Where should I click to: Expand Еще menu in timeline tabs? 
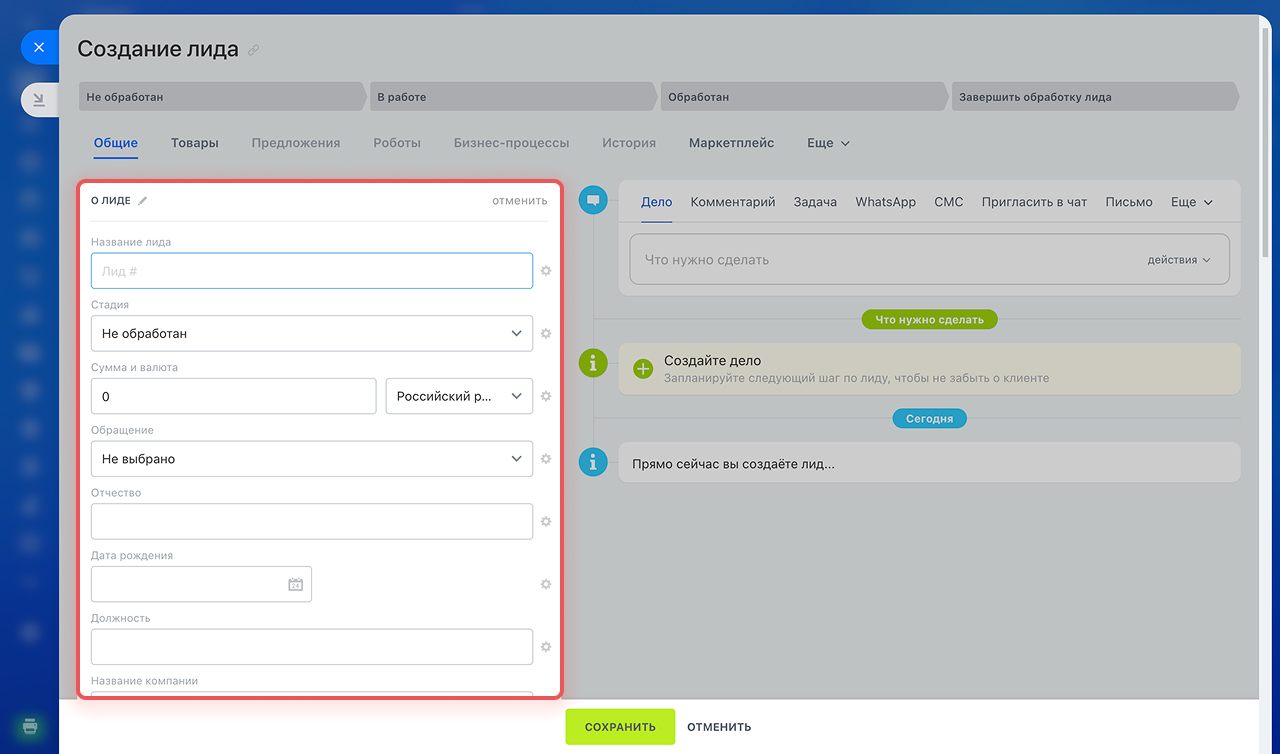(x=1192, y=202)
